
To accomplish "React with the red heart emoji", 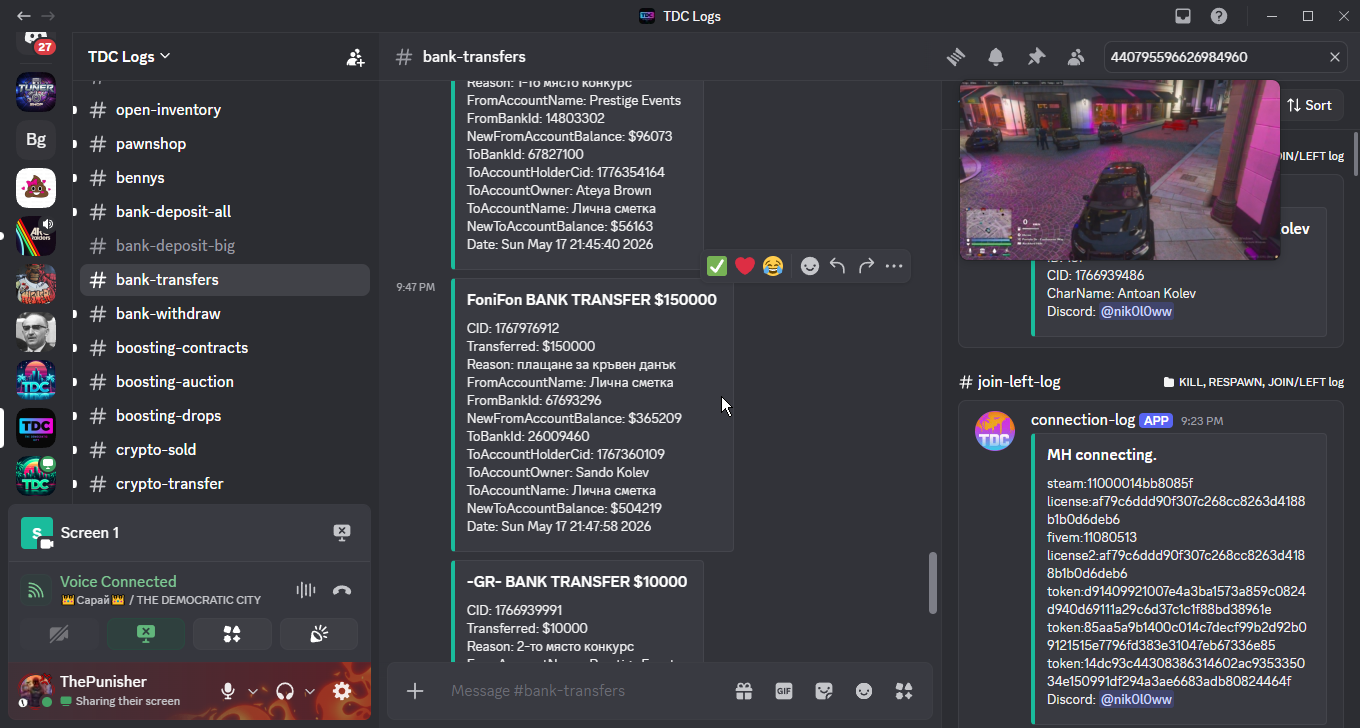I will point(745,266).
